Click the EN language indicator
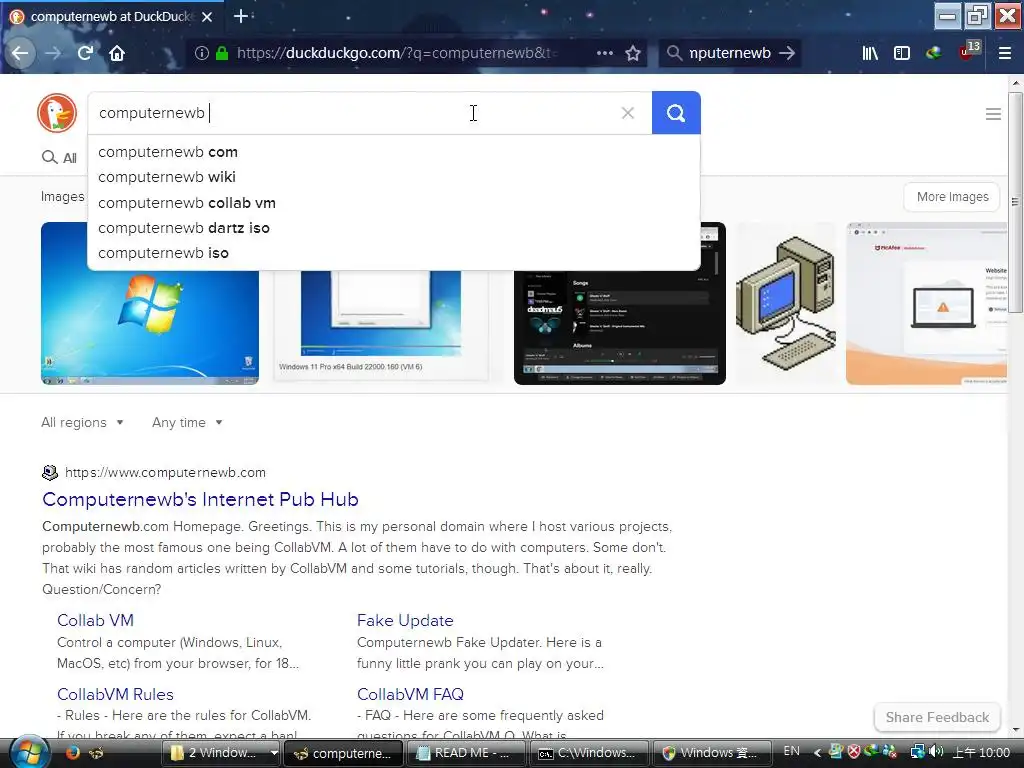 [792, 752]
